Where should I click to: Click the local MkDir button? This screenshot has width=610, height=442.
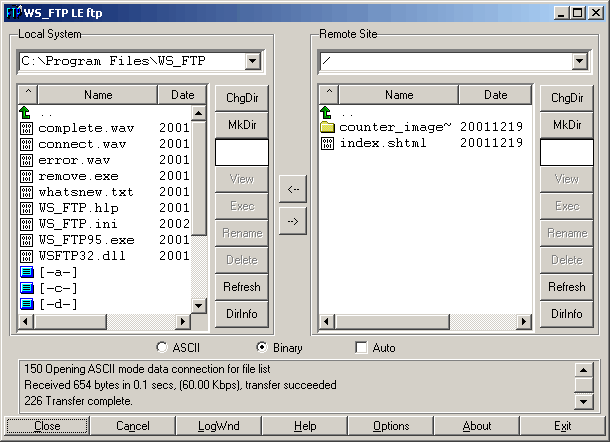pyautogui.click(x=242, y=125)
